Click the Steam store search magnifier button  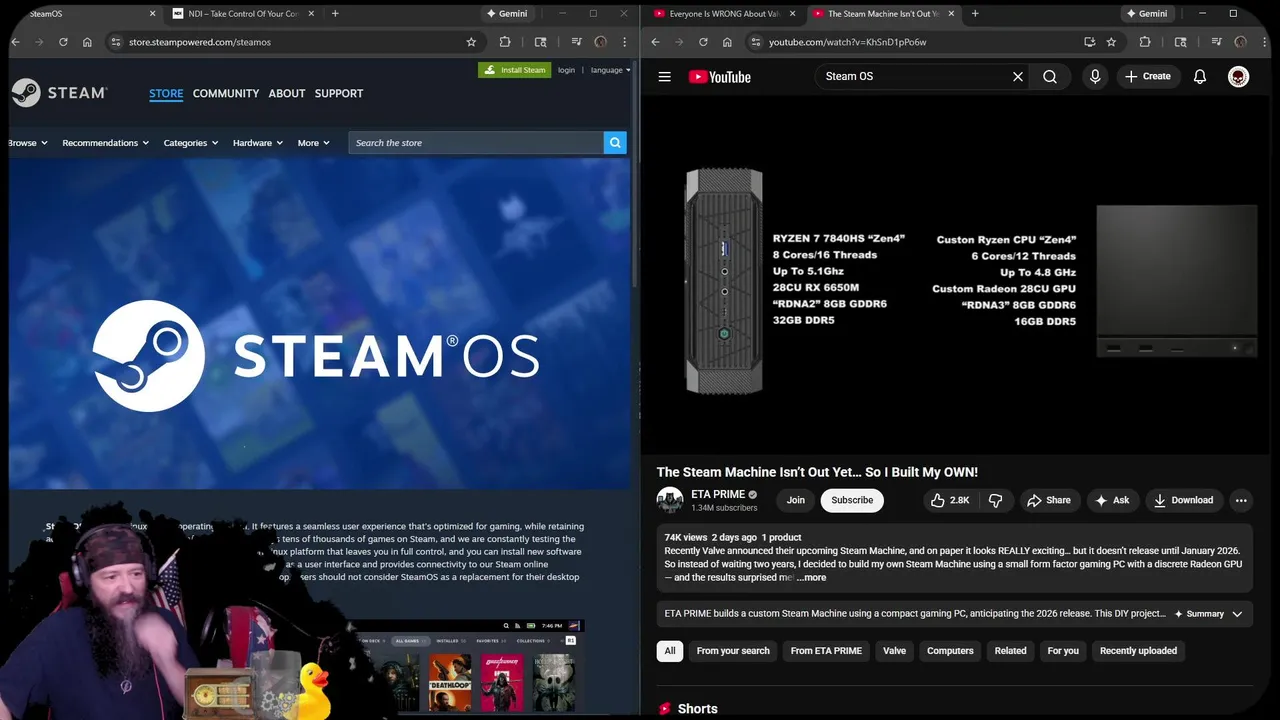[x=615, y=143]
